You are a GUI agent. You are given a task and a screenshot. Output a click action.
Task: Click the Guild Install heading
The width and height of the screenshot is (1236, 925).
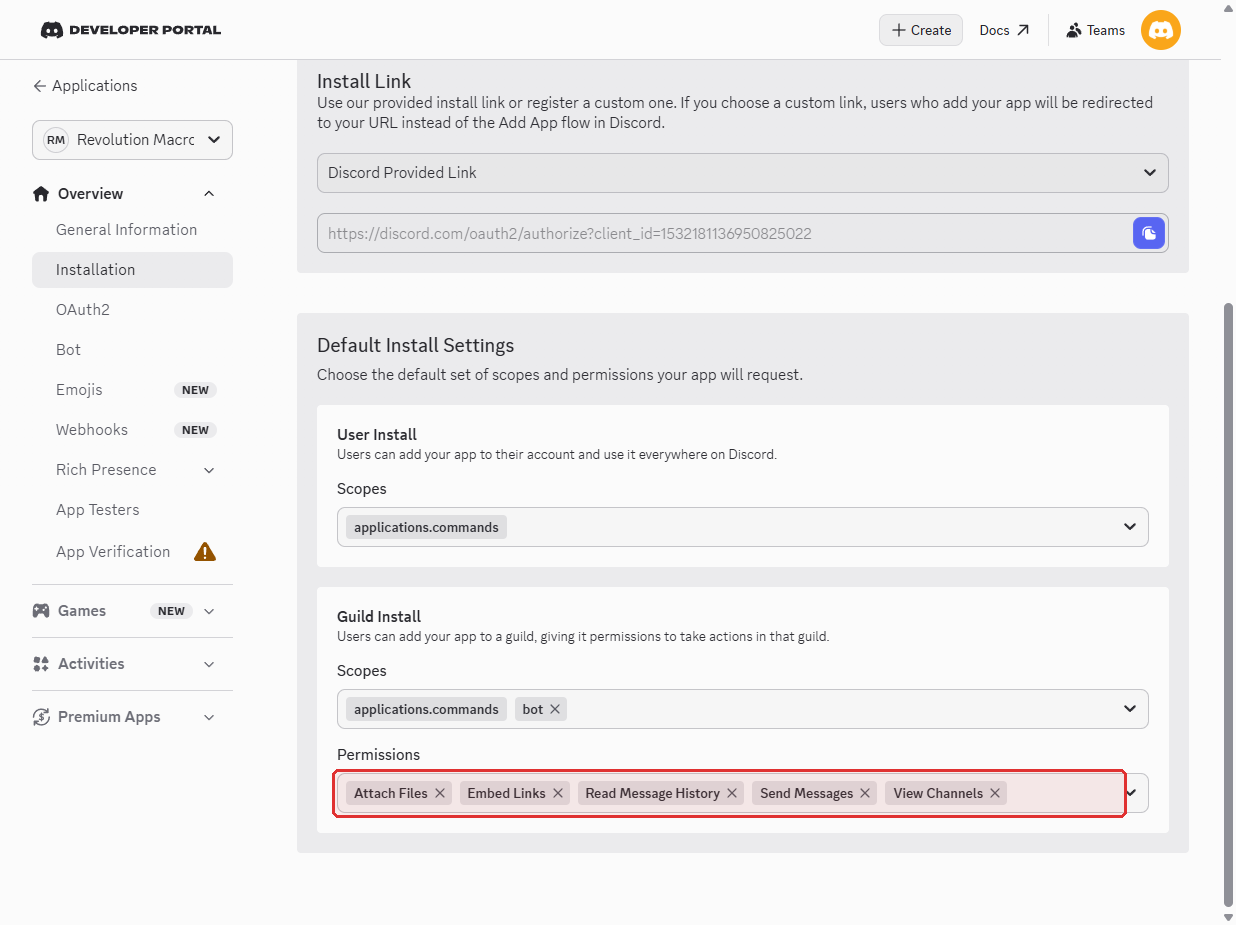click(x=379, y=616)
